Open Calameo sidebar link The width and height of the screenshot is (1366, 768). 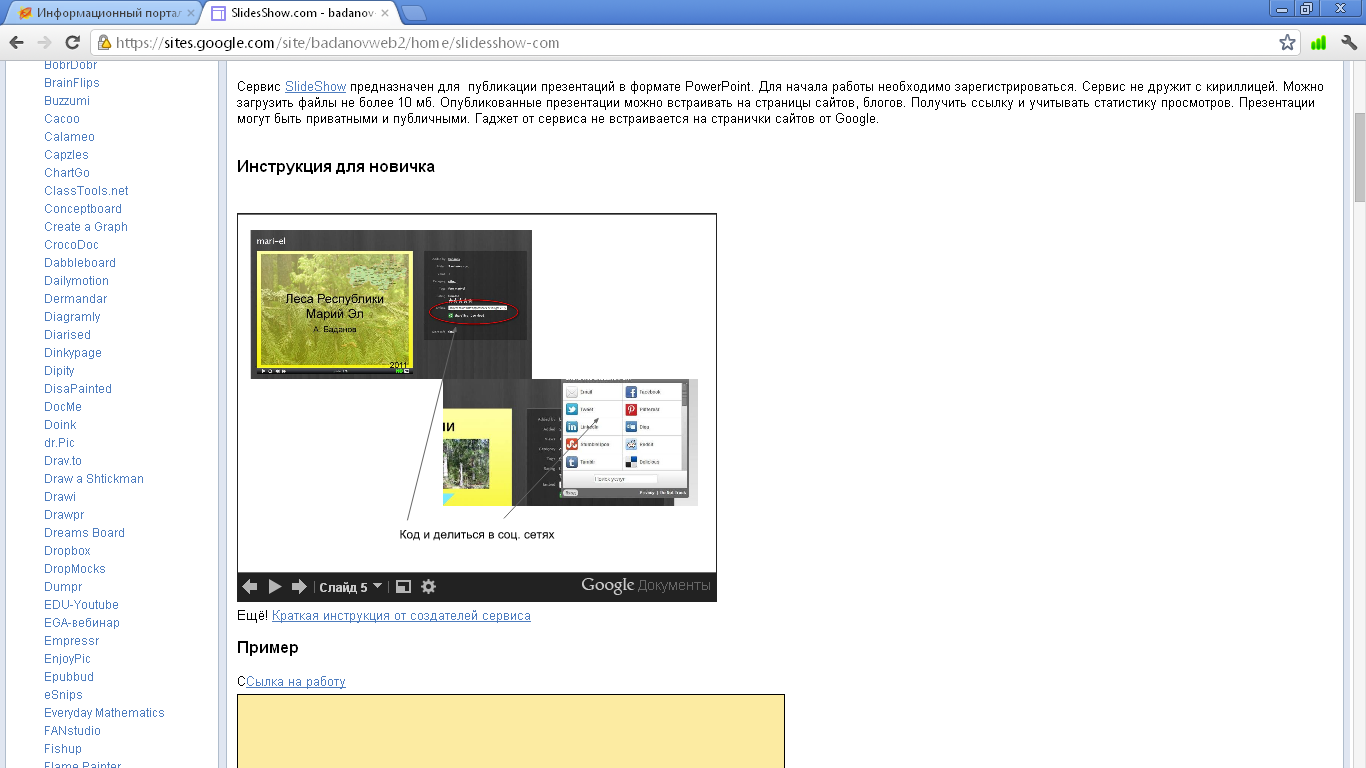click(x=70, y=137)
